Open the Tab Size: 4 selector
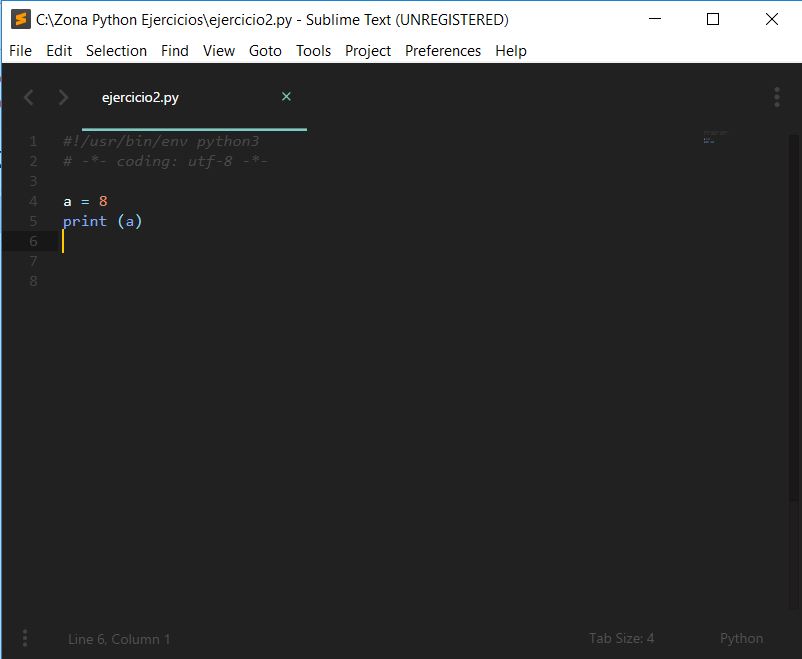Viewport: 802px width, 659px height. [x=620, y=638]
